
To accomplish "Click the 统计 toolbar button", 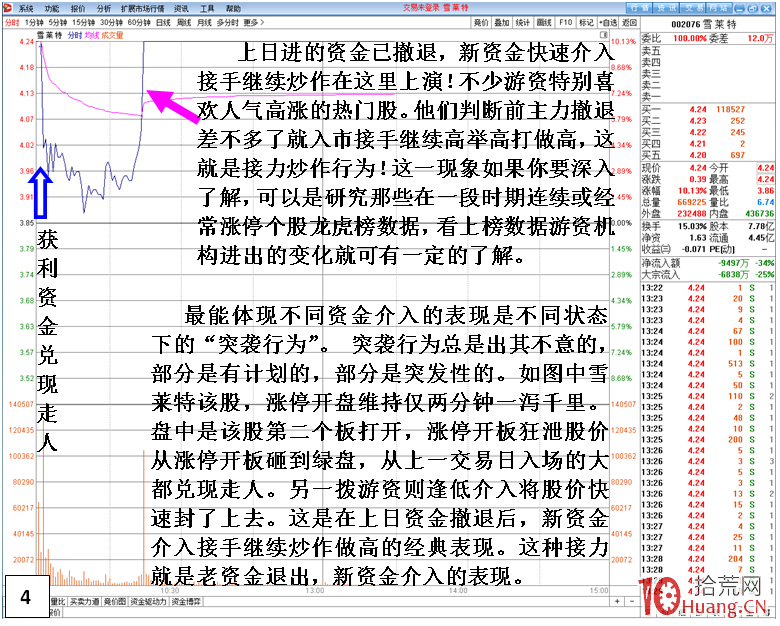I will pyautogui.click(x=522, y=22).
